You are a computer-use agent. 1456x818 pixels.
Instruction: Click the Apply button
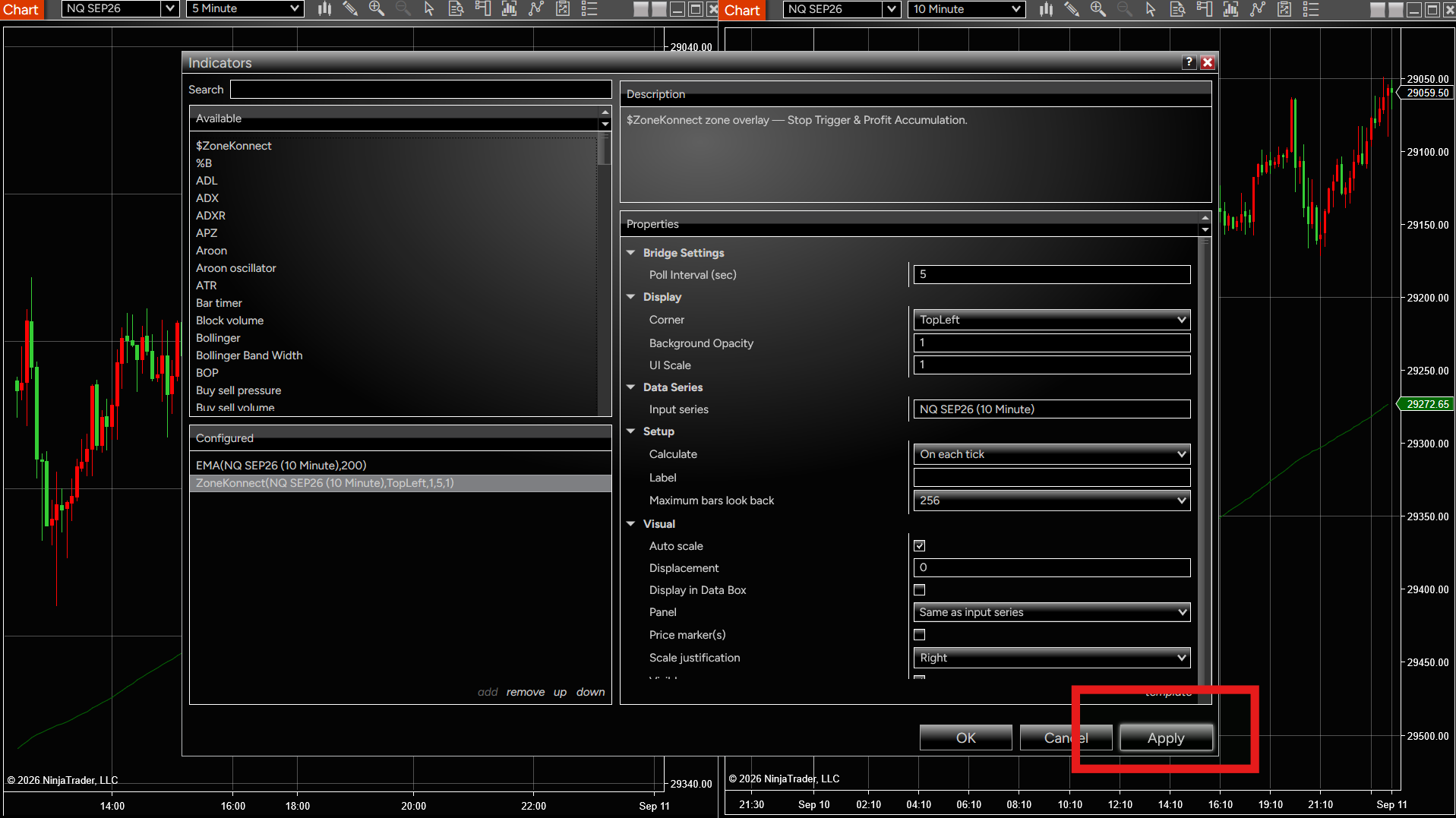(x=1166, y=737)
